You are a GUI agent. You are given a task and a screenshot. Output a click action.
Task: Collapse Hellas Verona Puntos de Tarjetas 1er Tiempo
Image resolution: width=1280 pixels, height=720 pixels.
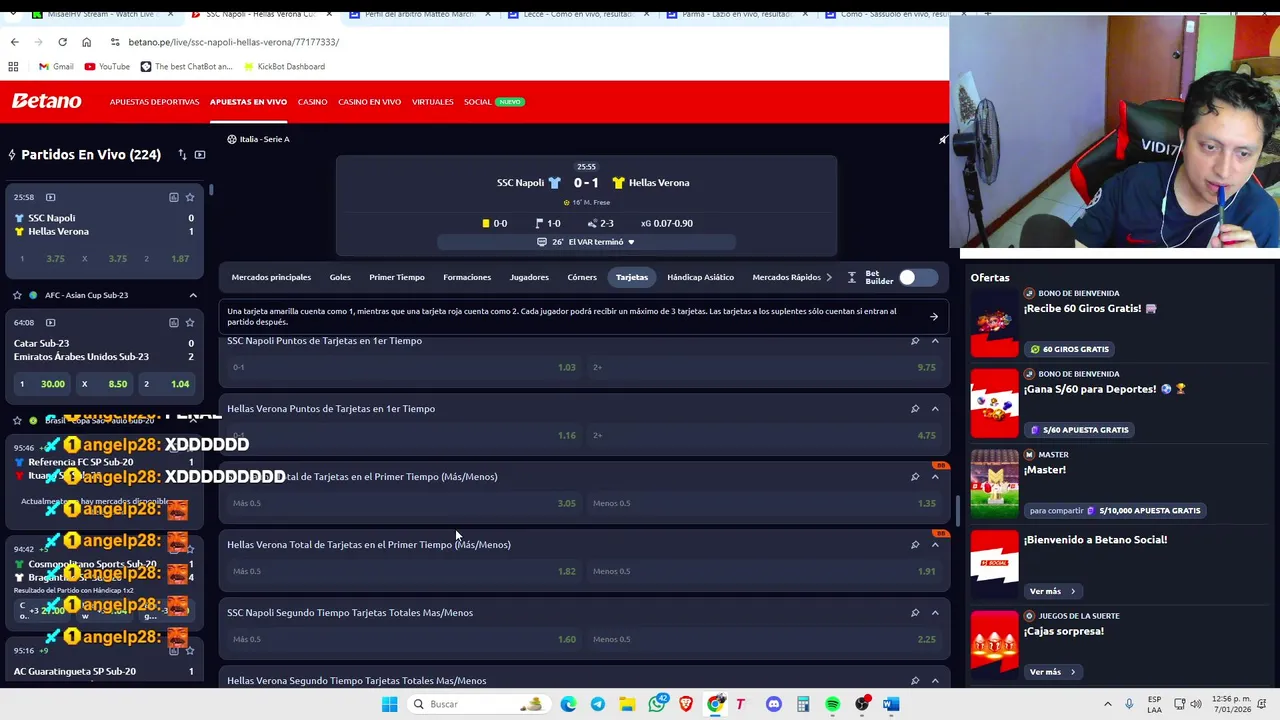pyautogui.click(x=935, y=409)
